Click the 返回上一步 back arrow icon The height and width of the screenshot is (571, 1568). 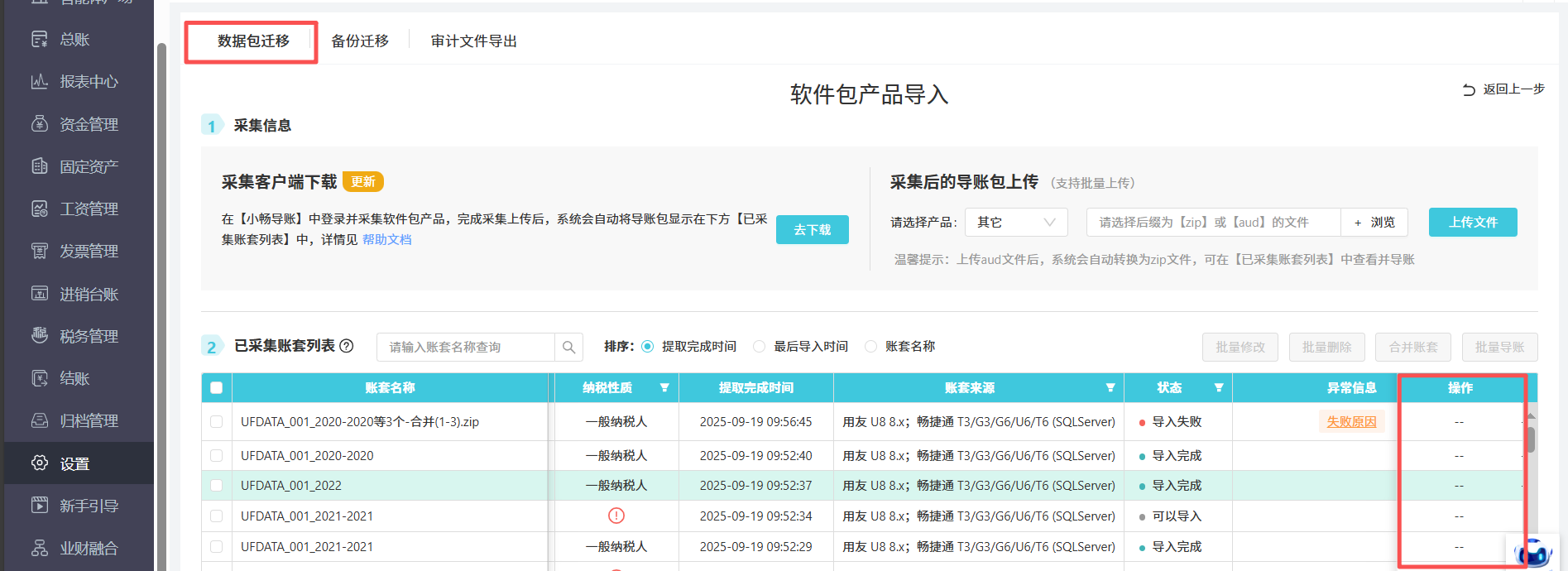click(x=1469, y=89)
